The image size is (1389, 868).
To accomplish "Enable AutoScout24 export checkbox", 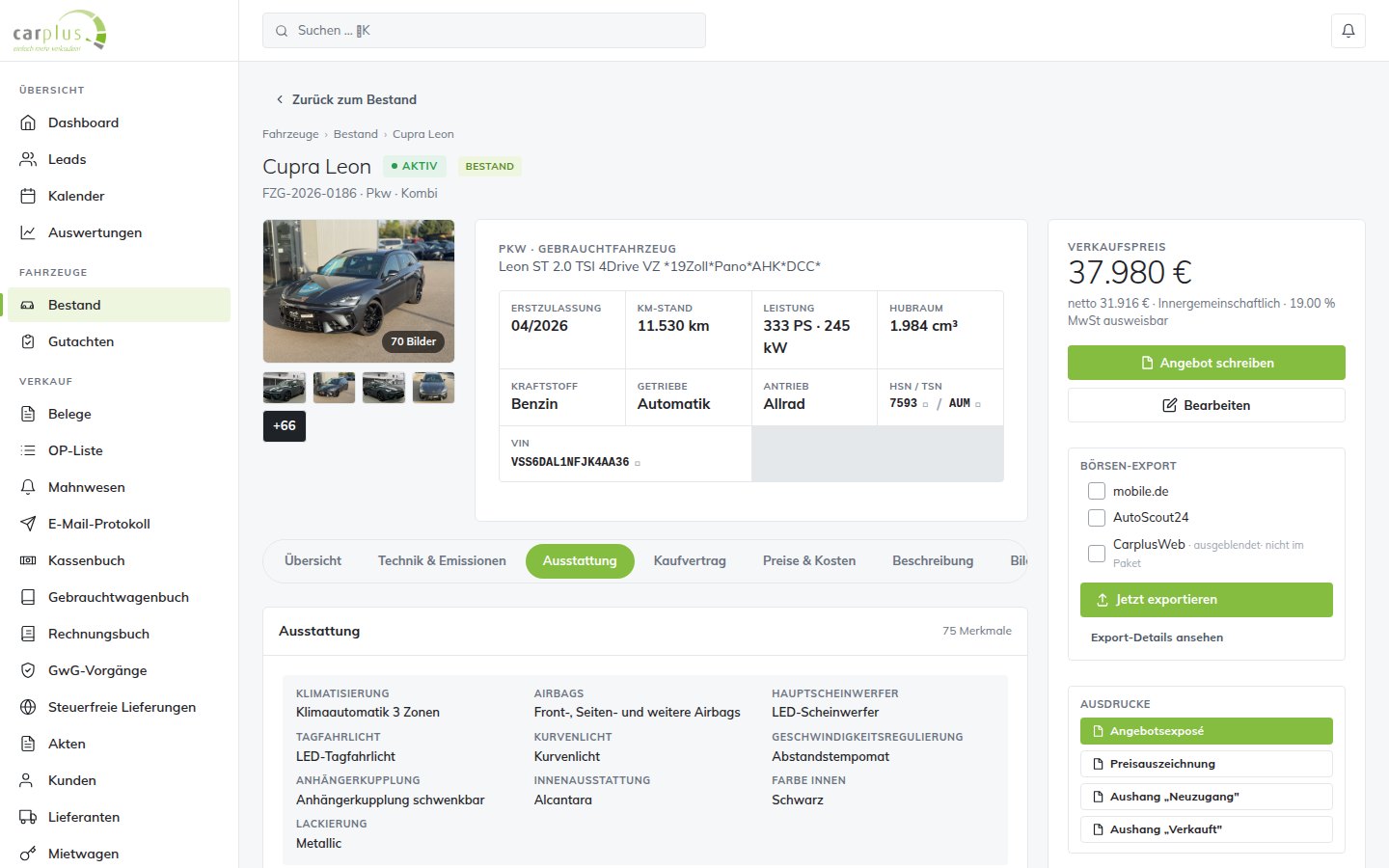I will (1097, 518).
